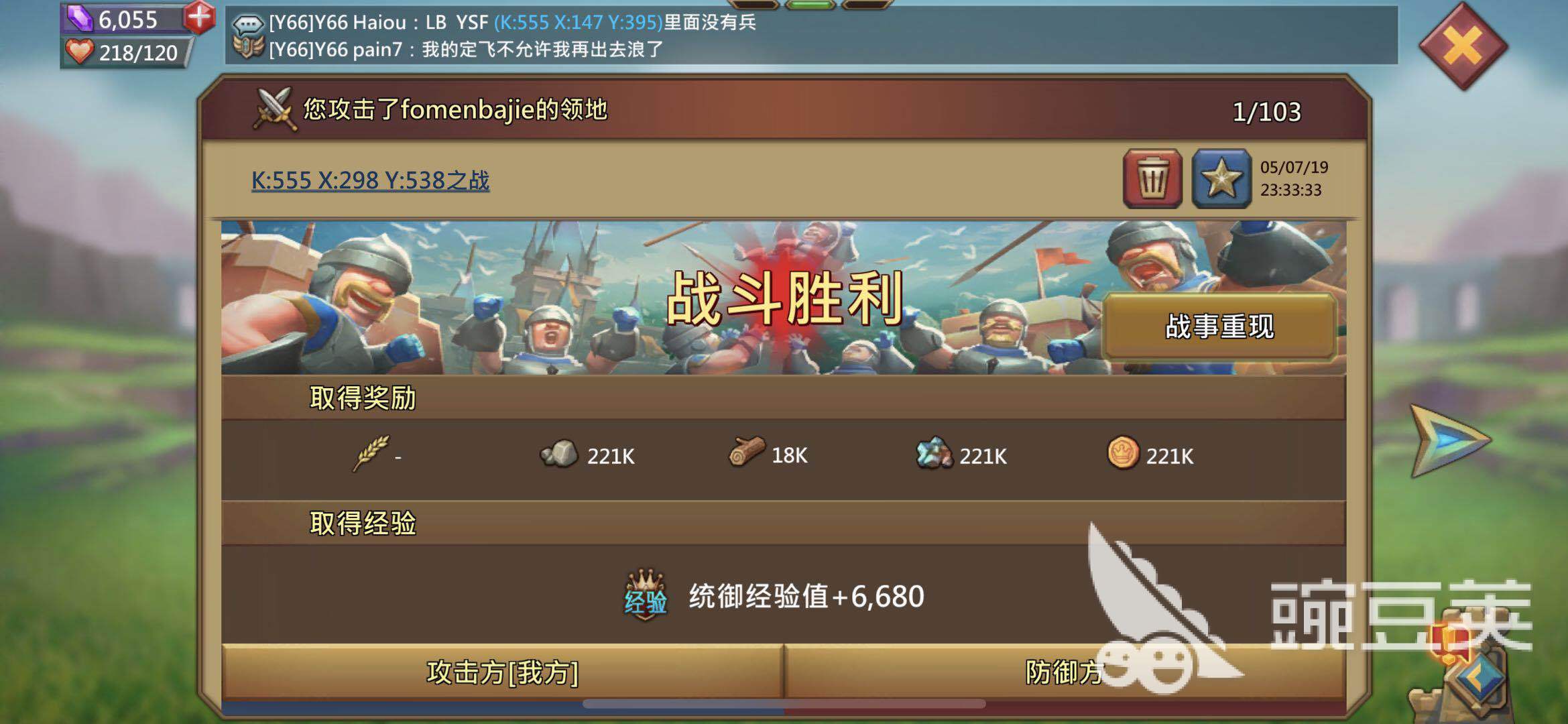Replay the battle via 战事重现 button
Screen dimensions: 1568x724
[x=1219, y=326]
